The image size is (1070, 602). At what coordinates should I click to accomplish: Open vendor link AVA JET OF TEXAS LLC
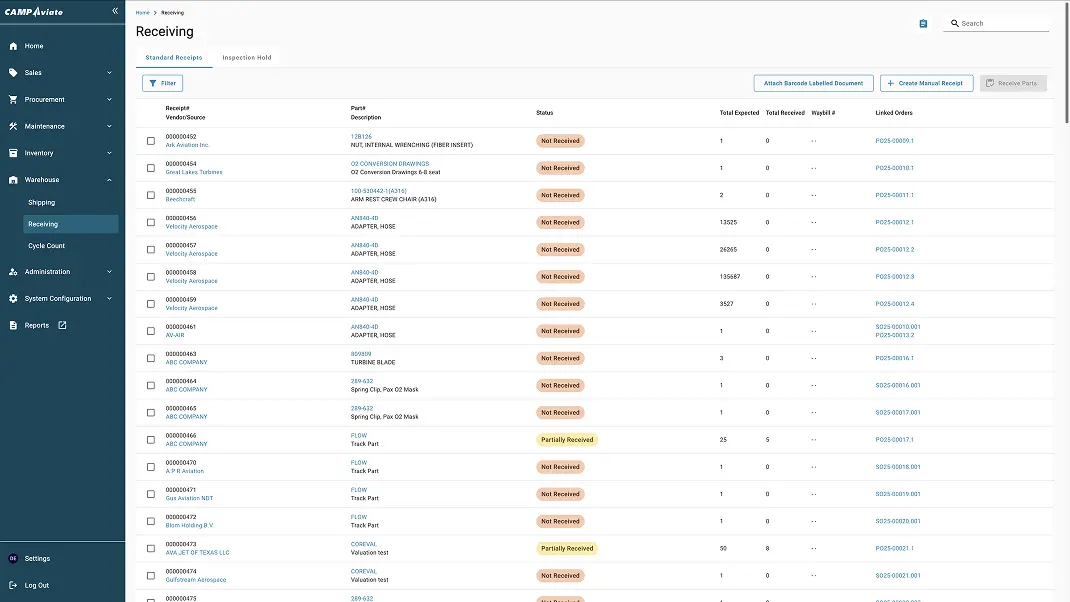pos(197,553)
